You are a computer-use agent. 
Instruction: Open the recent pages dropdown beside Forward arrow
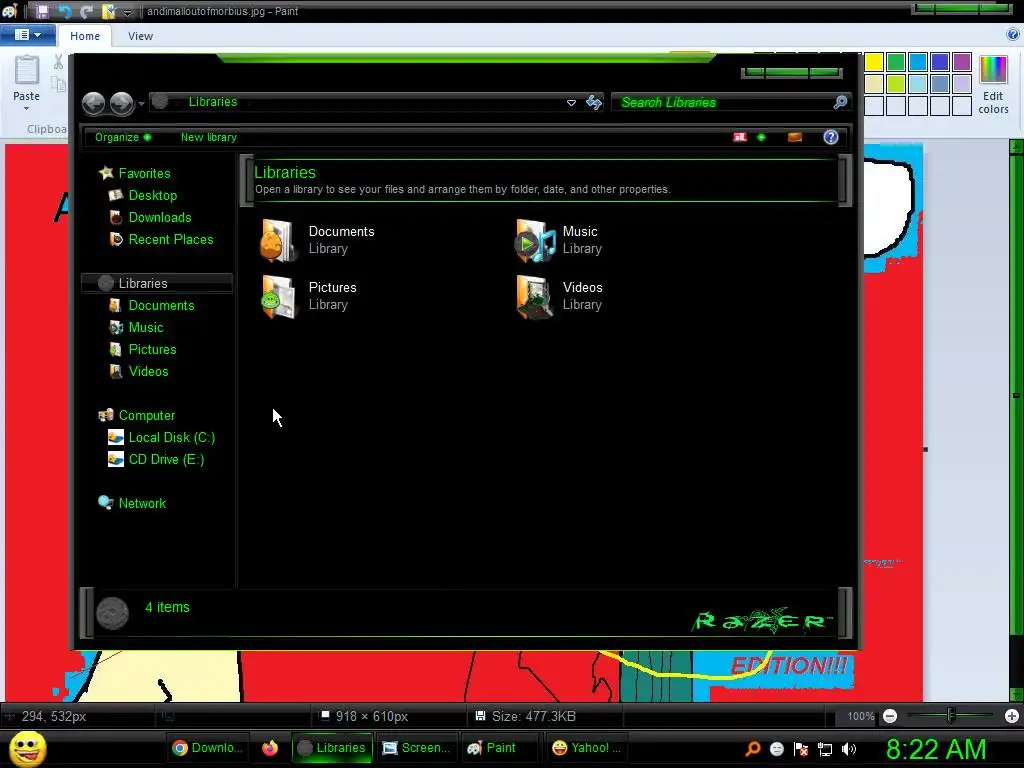(x=141, y=103)
